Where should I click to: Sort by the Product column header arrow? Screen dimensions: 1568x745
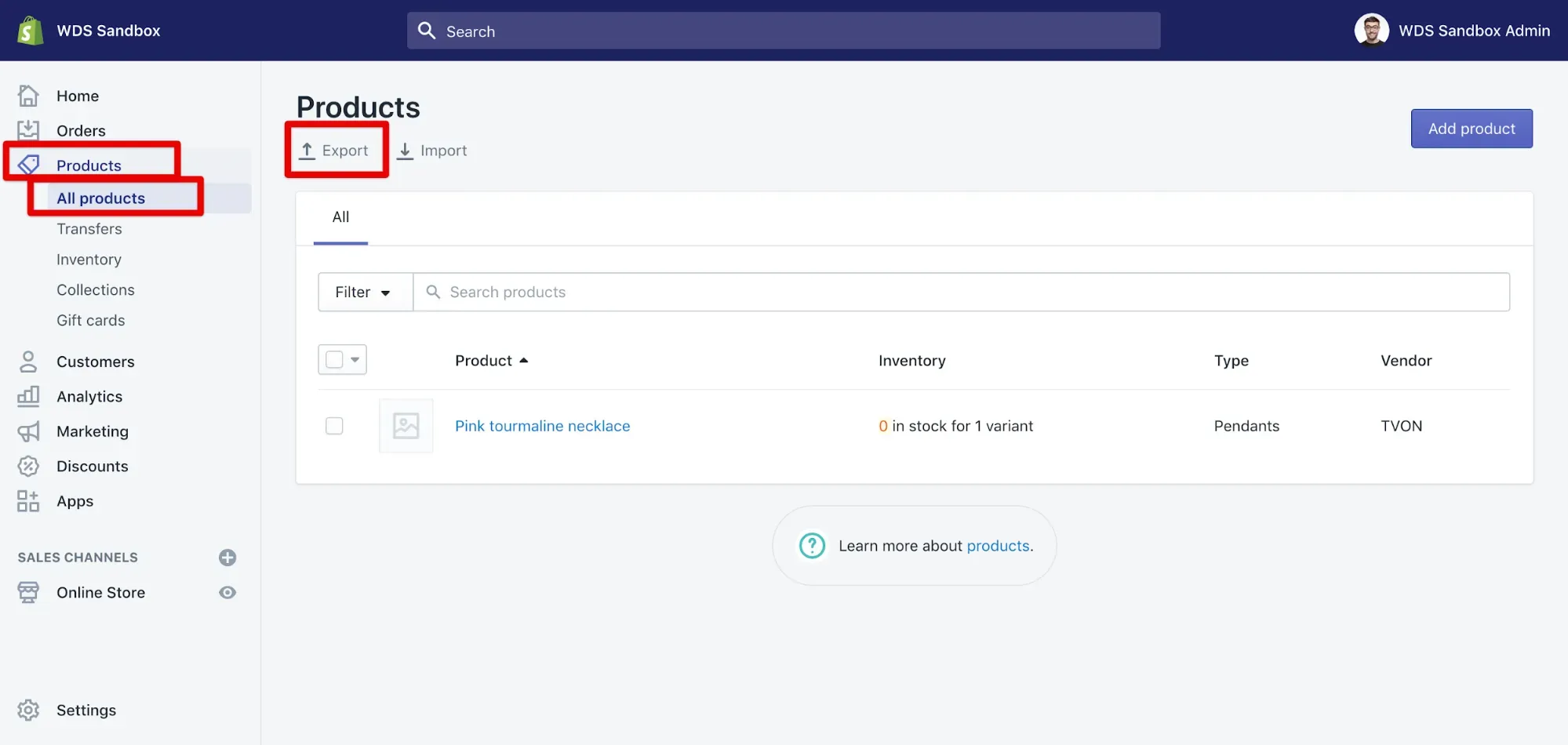tap(523, 361)
